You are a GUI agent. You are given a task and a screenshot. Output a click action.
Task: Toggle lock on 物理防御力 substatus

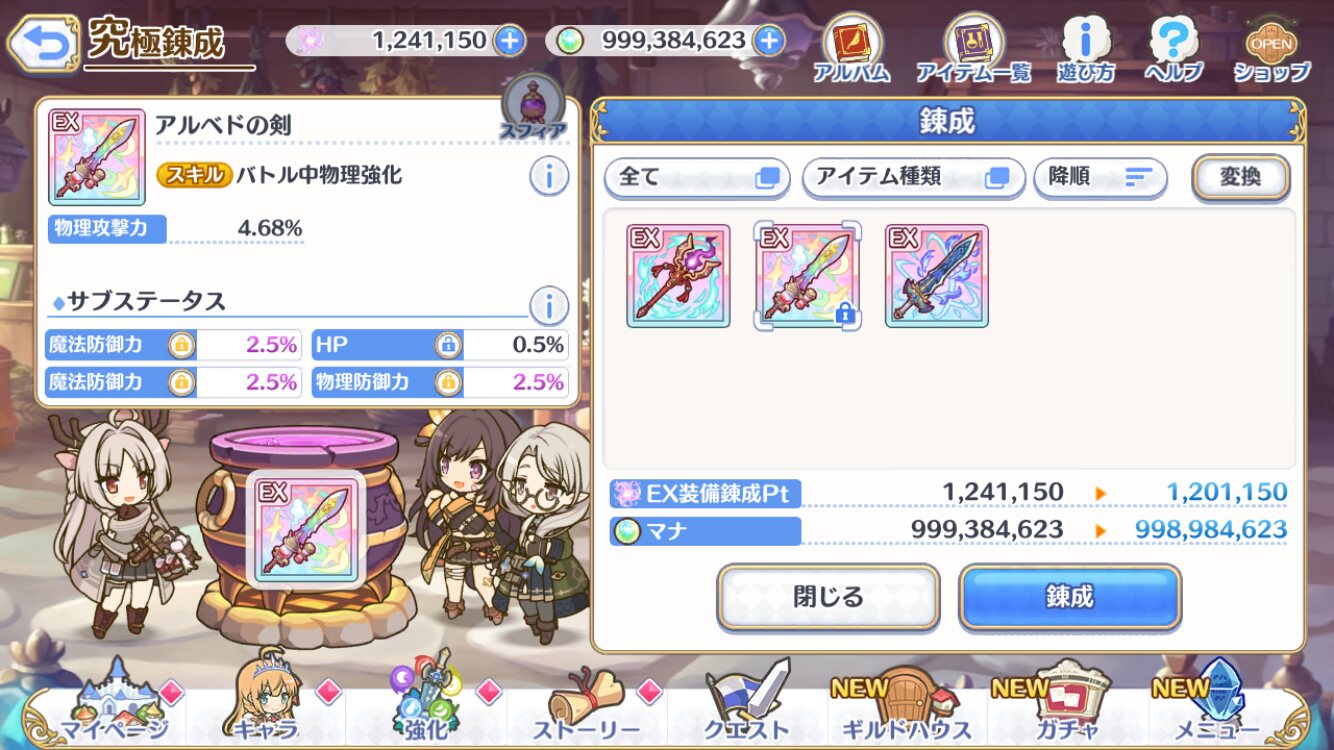pyautogui.click(x=447, y=381)
